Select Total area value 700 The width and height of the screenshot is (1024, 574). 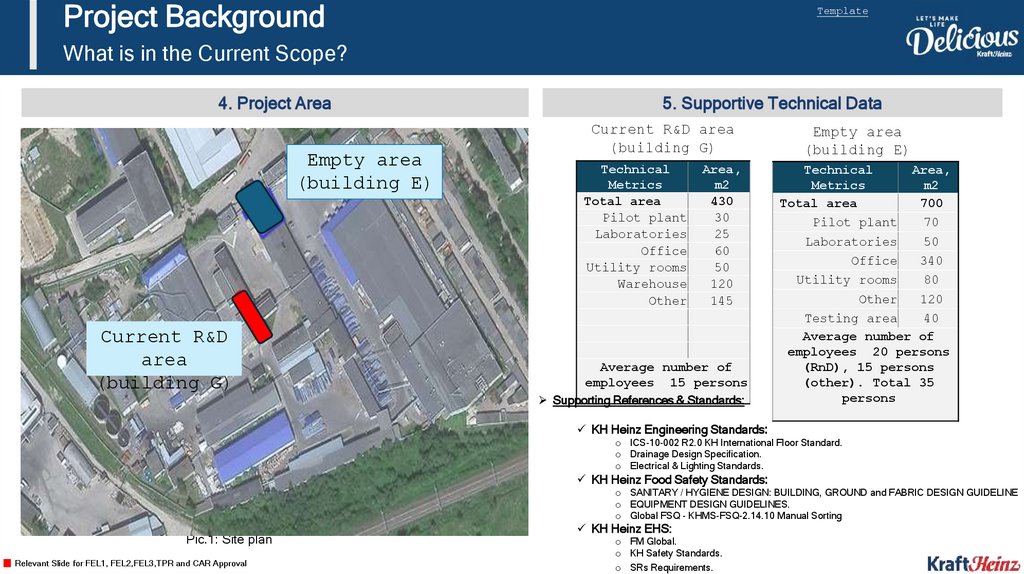(x=931, y=204)
